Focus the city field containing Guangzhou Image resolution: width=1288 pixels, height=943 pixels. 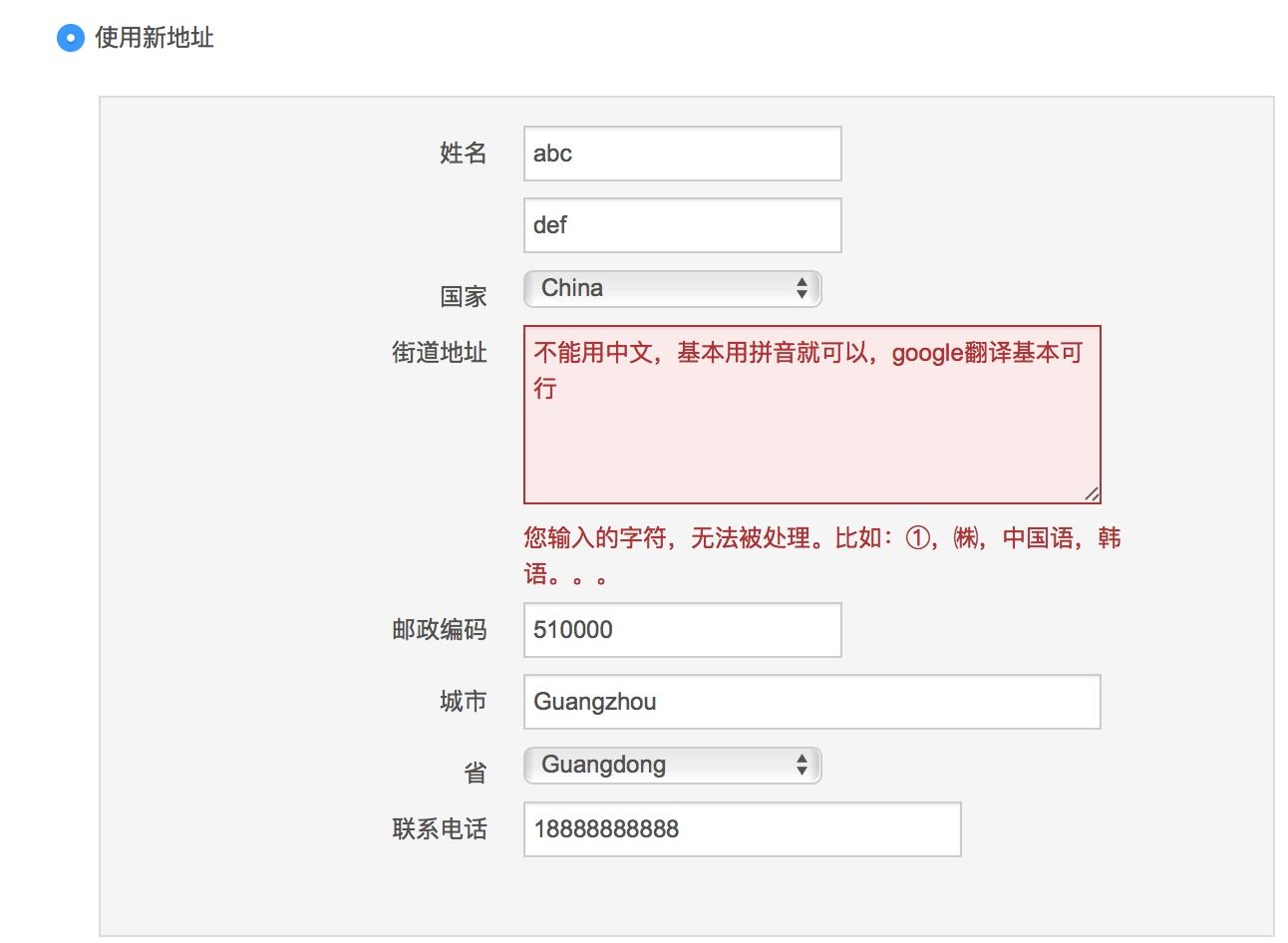click(x=811, y=702)
